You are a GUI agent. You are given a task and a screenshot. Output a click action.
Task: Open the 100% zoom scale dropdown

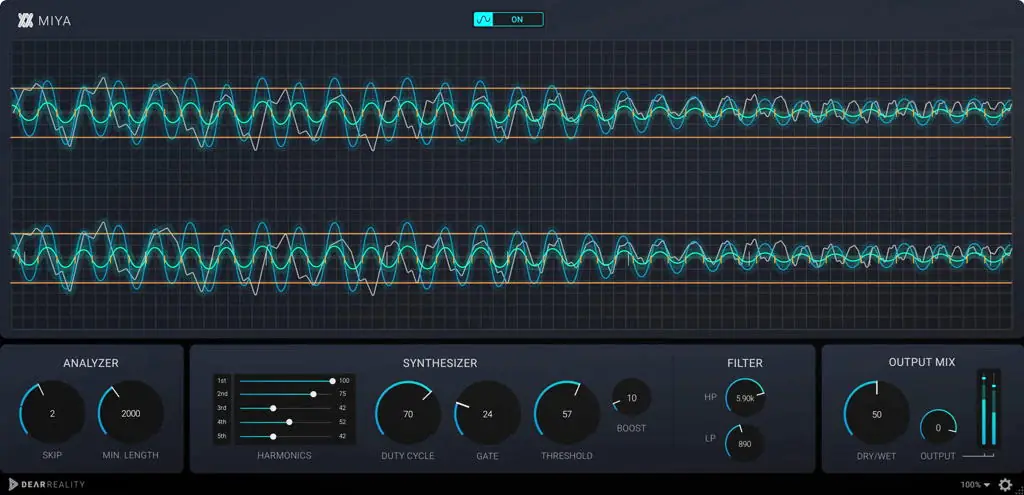click(x=975, y=485)
